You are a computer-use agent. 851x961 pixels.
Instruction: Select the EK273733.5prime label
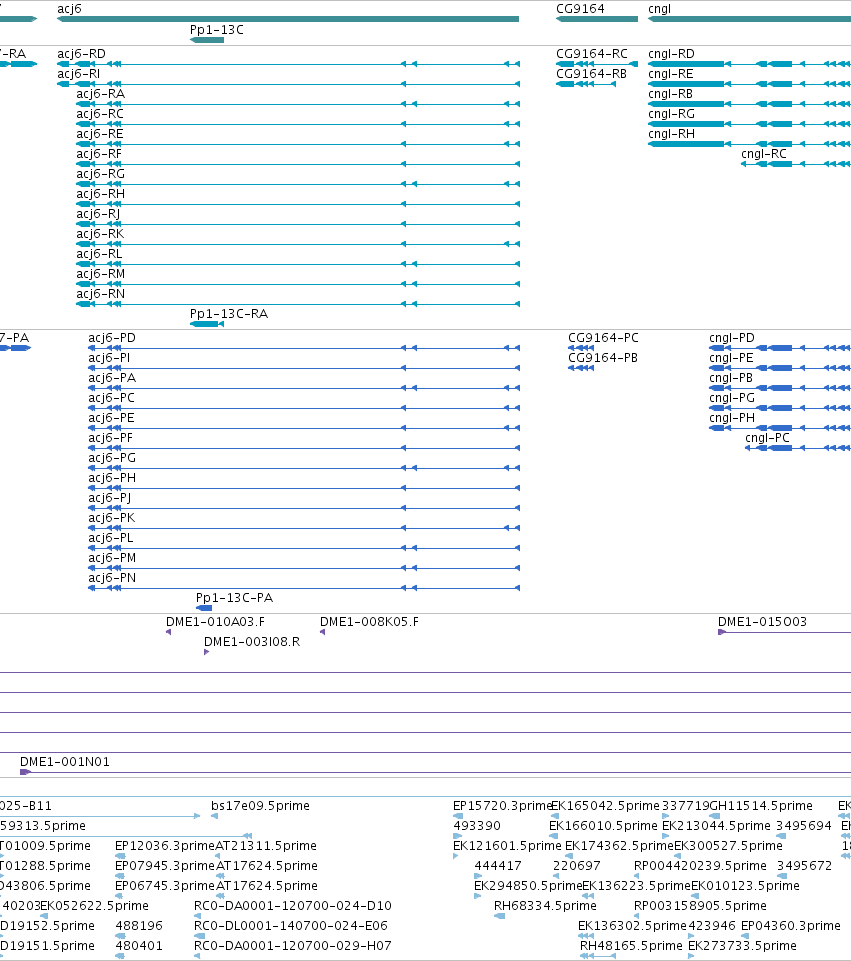(x=742, y=946)
